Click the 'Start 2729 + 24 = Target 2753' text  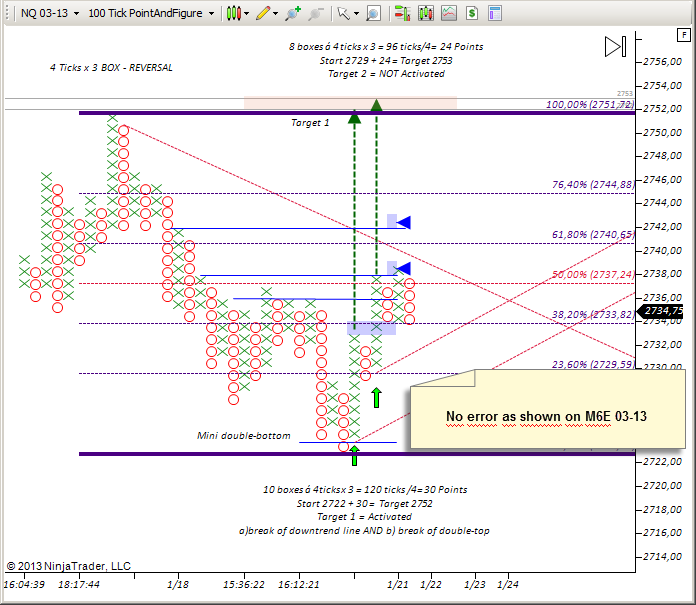[x=386, y=60]
